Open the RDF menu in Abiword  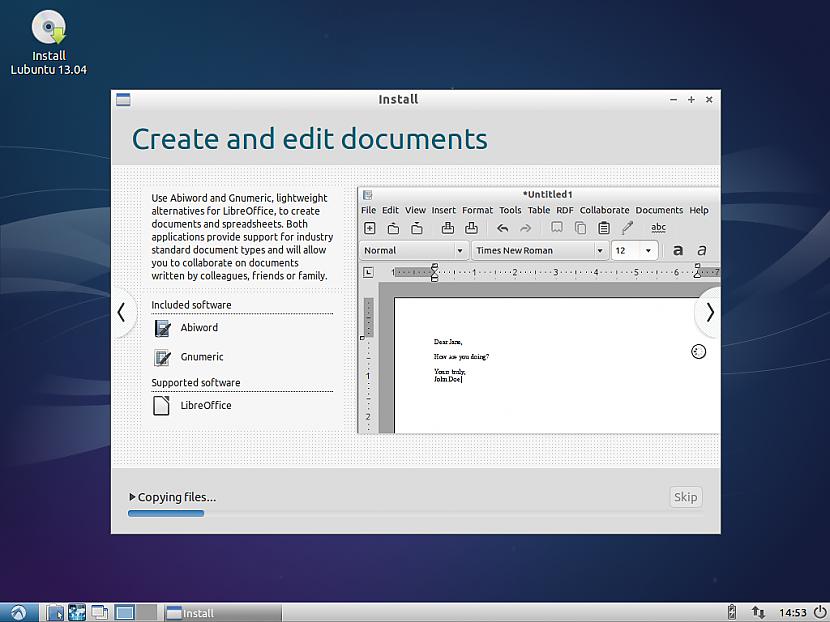coord(565,210)
